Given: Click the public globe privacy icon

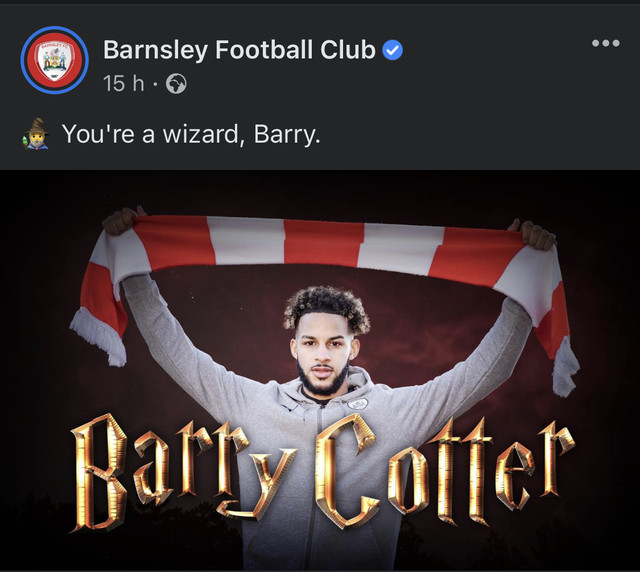Looking at the screenshot, I should pos(176,84).
